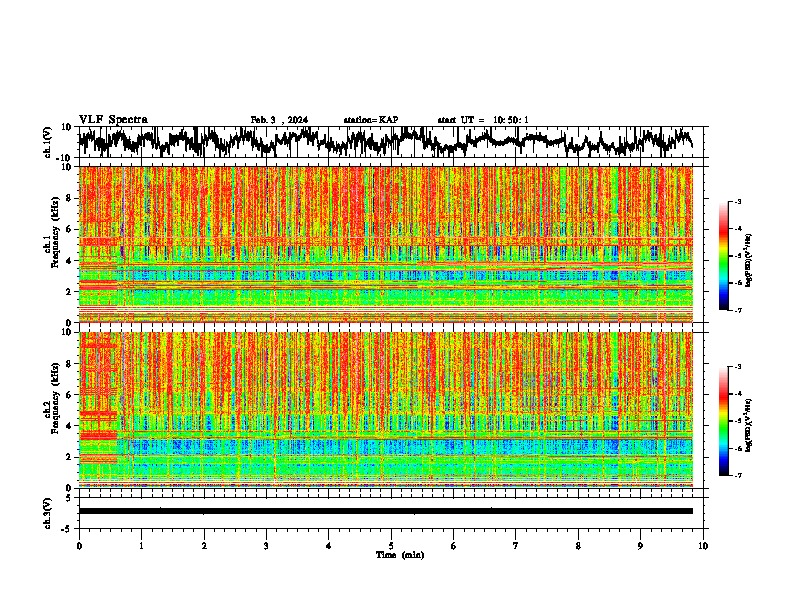
Task: Click the solid black ch.3 signal band
Action: [385, 511]
